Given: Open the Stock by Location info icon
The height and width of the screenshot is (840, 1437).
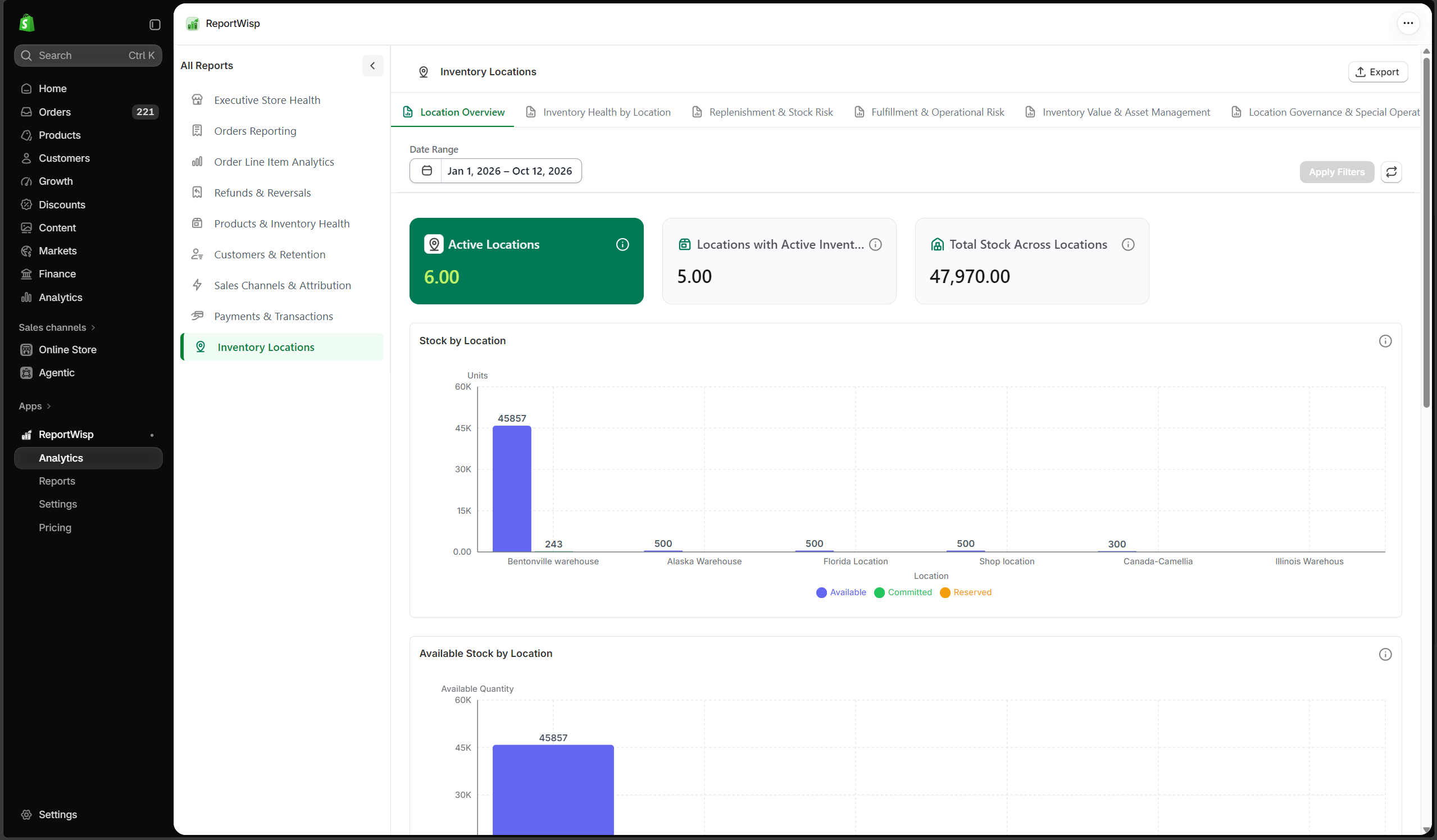Looking at the screenshot, I should [x=1385, y=341].
